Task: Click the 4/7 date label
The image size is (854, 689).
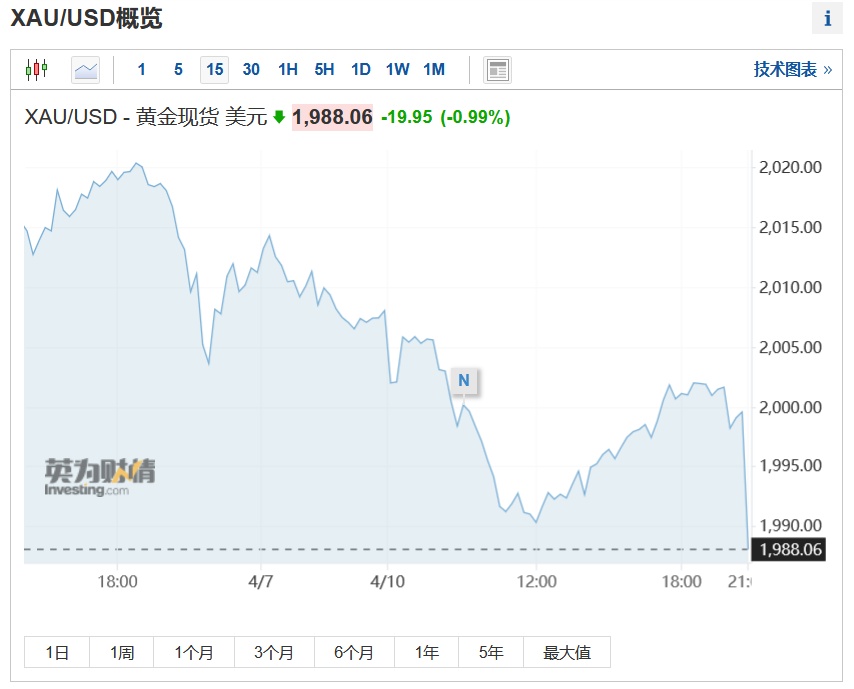Action: [261, 582]
